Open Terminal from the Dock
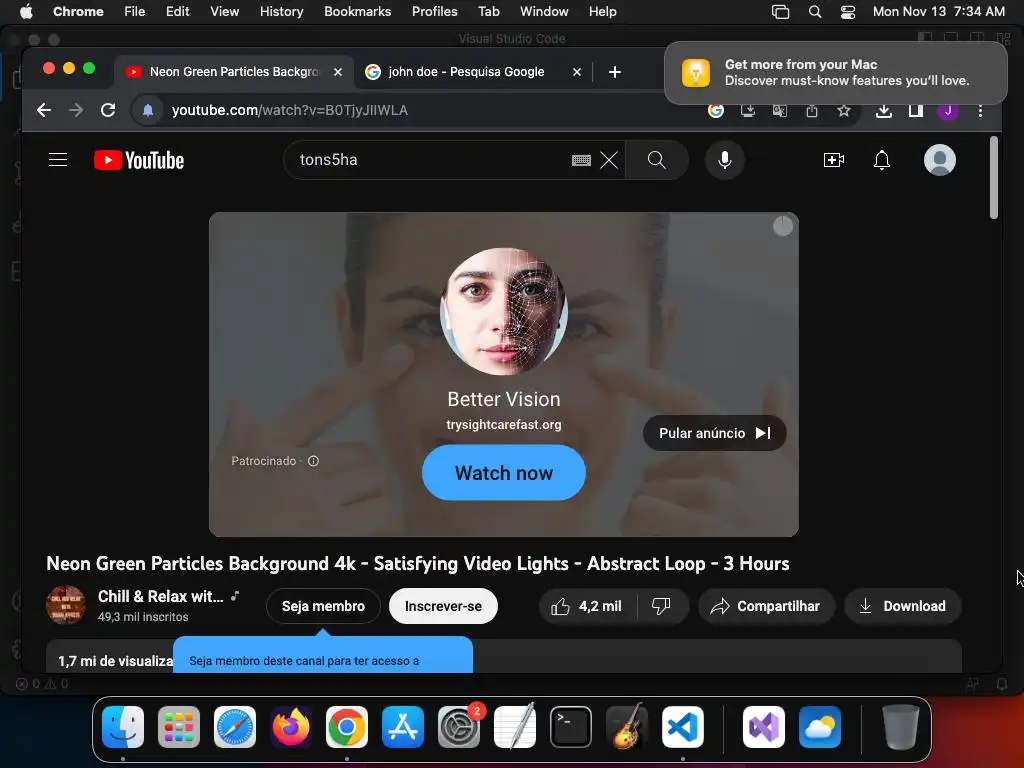1024x768 pixels. coord(571,727)
